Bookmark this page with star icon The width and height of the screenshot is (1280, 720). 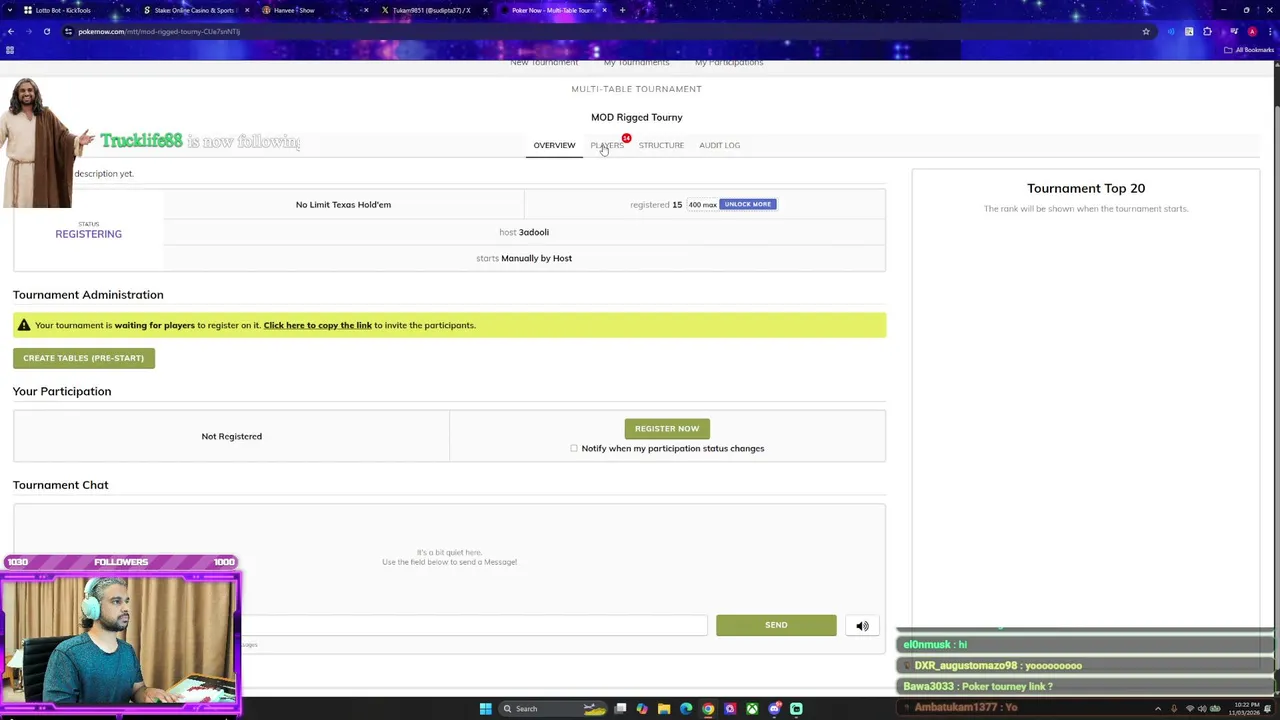point(1146,31)
